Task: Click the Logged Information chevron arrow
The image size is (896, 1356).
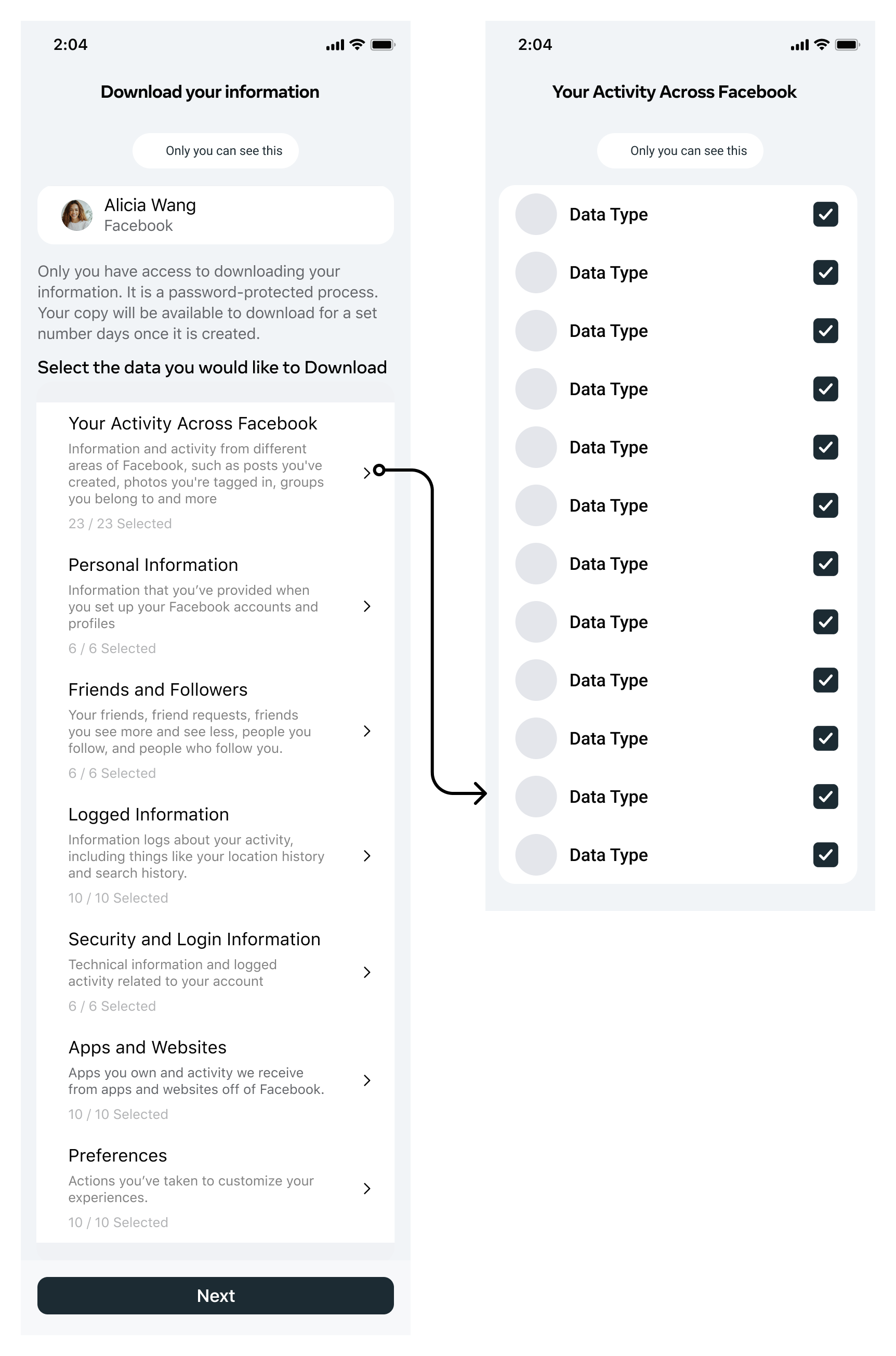Action: (x=367, y=856)
